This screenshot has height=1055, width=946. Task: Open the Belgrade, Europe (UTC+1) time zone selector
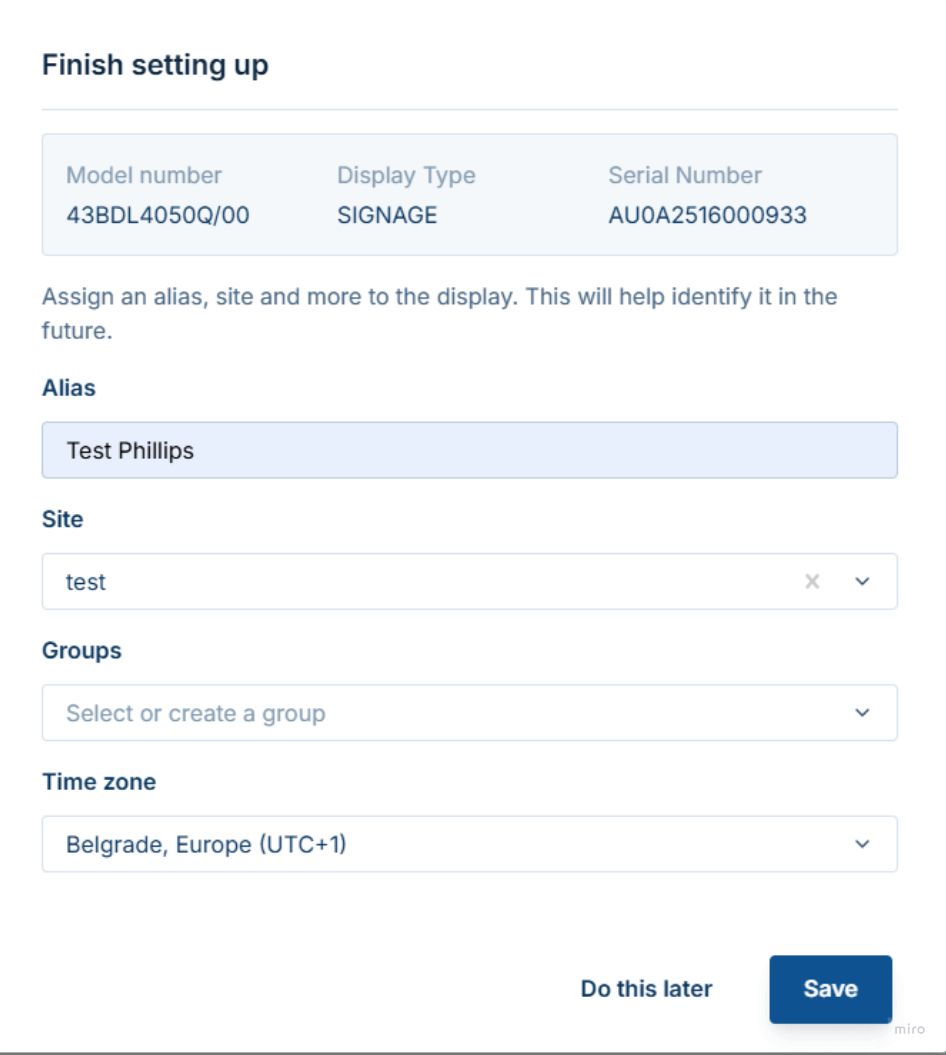point(470,844)
